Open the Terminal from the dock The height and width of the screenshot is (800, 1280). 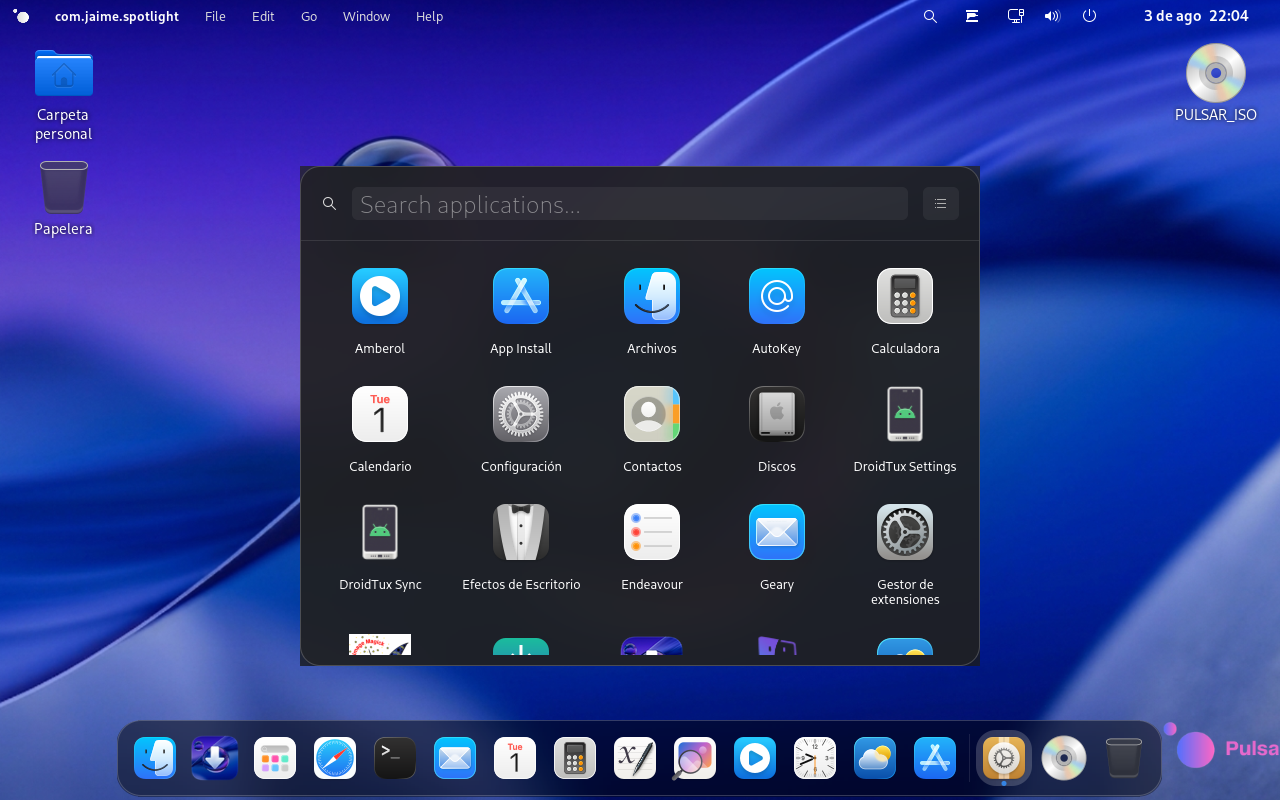click(395, 758)
